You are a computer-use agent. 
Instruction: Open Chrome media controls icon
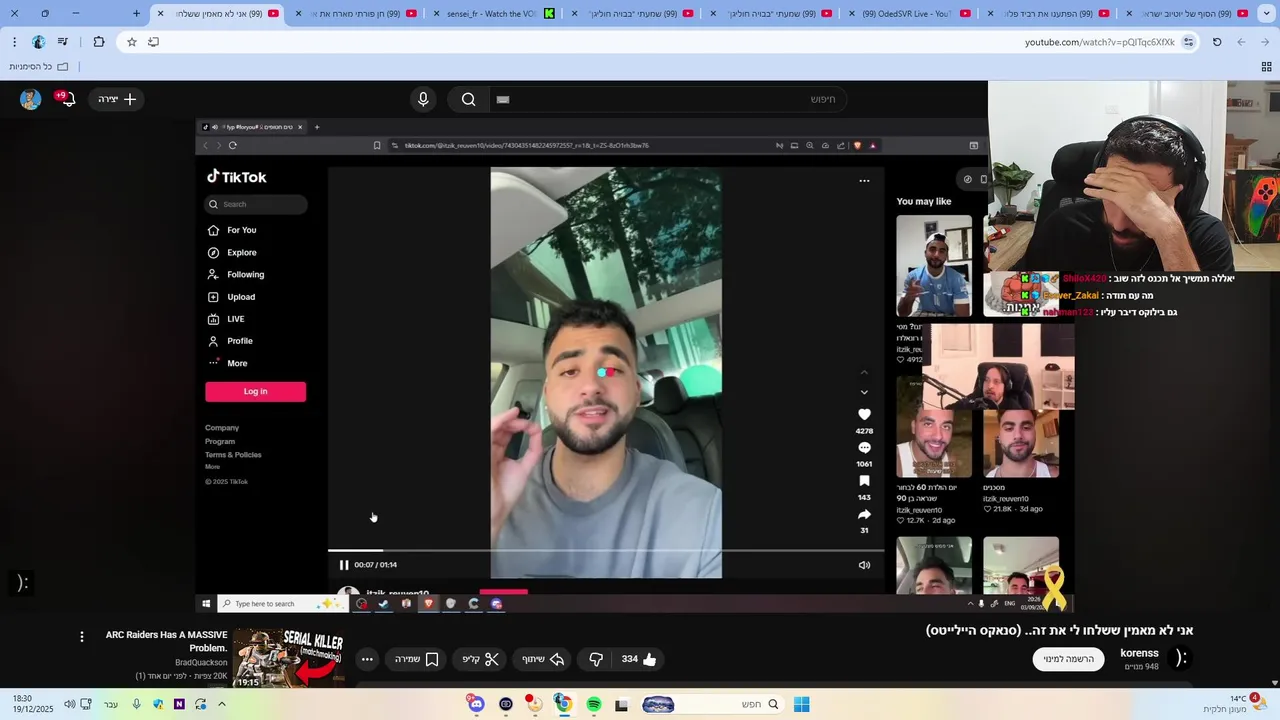(63, 42)
